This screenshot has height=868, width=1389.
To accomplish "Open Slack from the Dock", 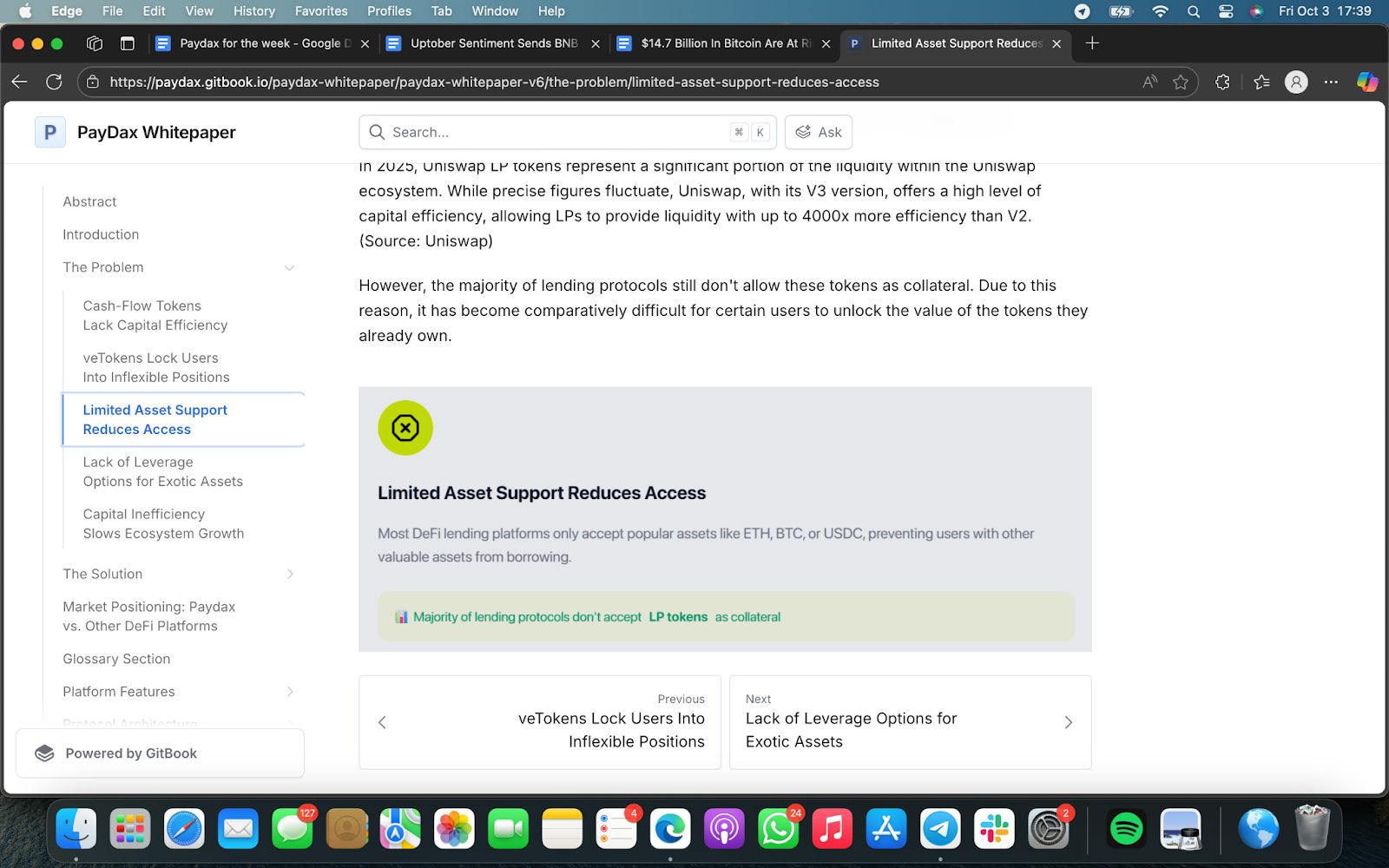I will click(x=994, y=829).
